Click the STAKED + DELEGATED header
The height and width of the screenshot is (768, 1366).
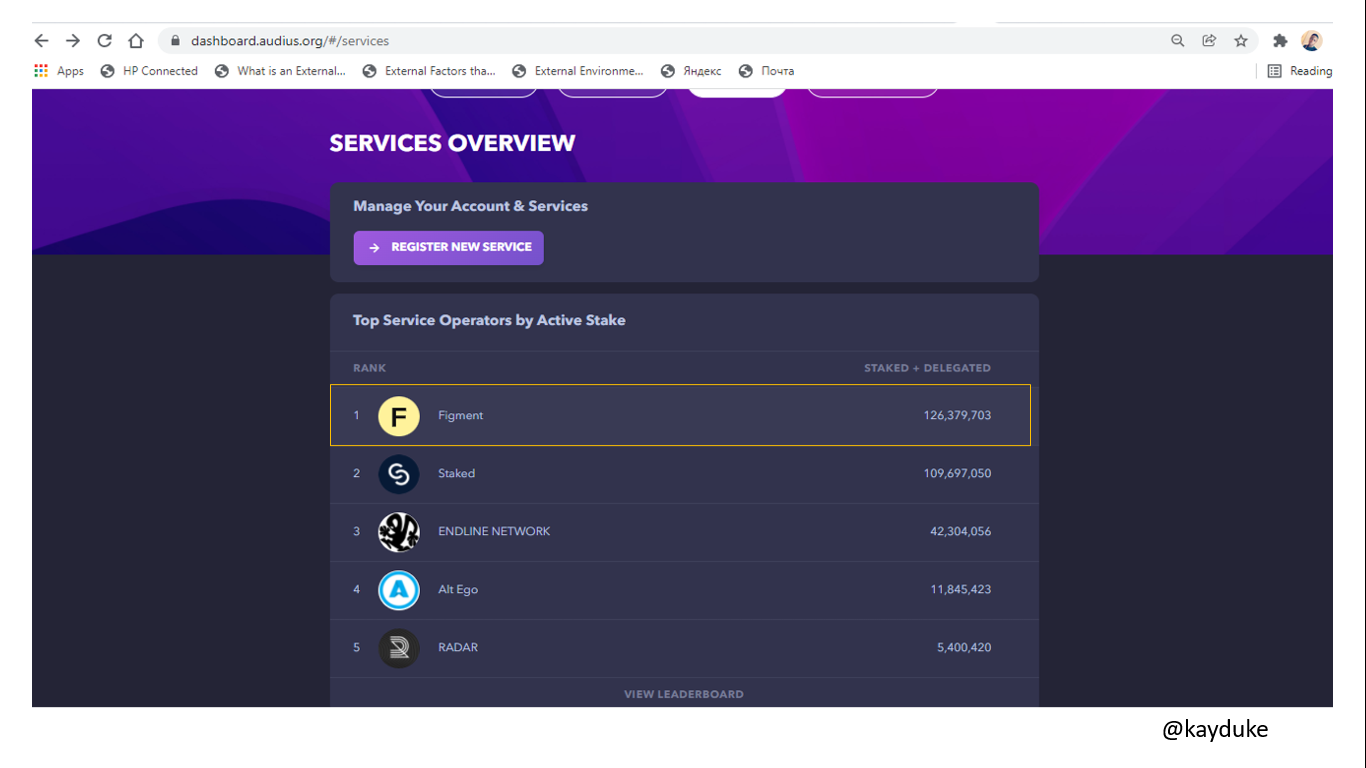point(927,368)
